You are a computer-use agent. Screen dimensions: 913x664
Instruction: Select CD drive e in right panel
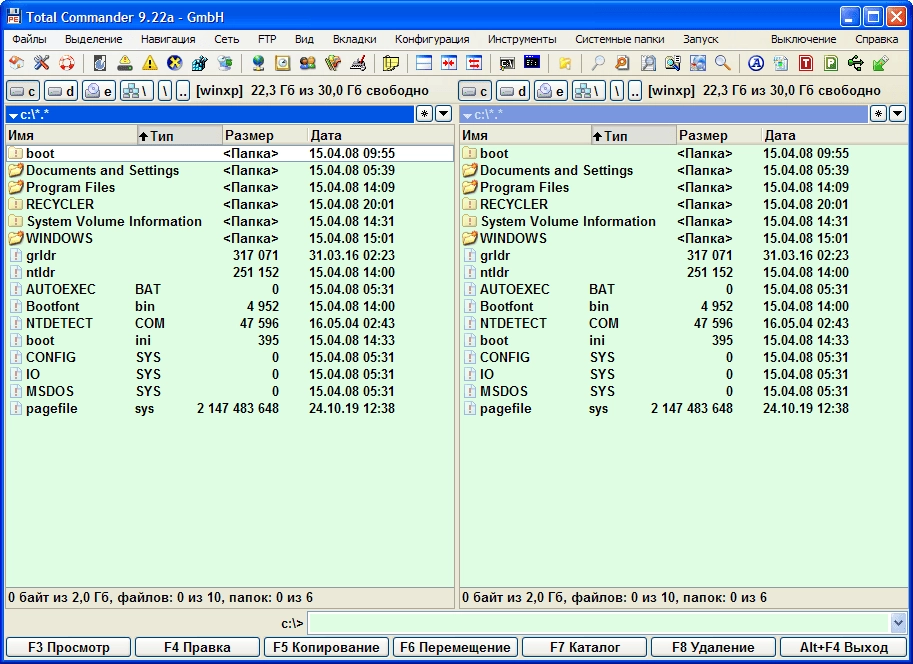[550, 91]
